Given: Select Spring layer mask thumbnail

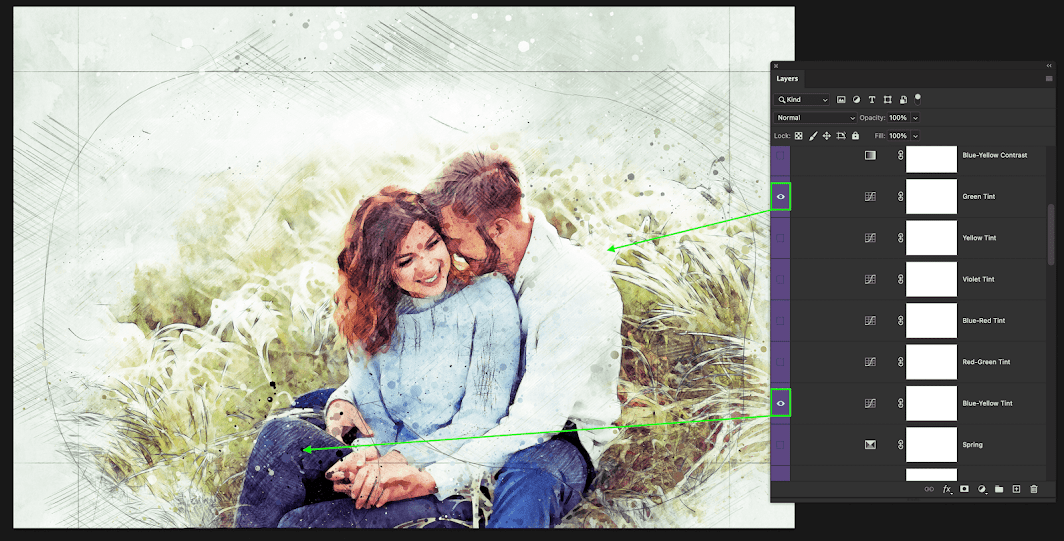Looking at the screenshot, I should pyautogui.click(x=931, y=445).
